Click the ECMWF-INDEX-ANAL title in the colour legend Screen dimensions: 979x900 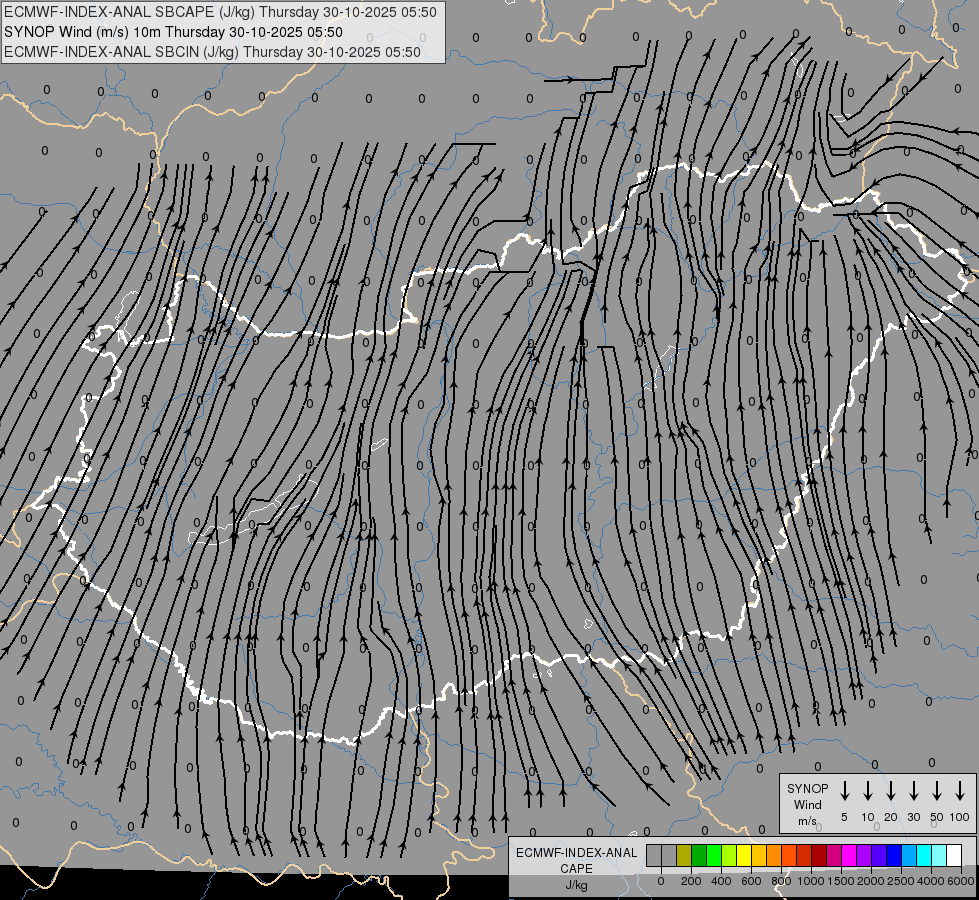[576, 853]
